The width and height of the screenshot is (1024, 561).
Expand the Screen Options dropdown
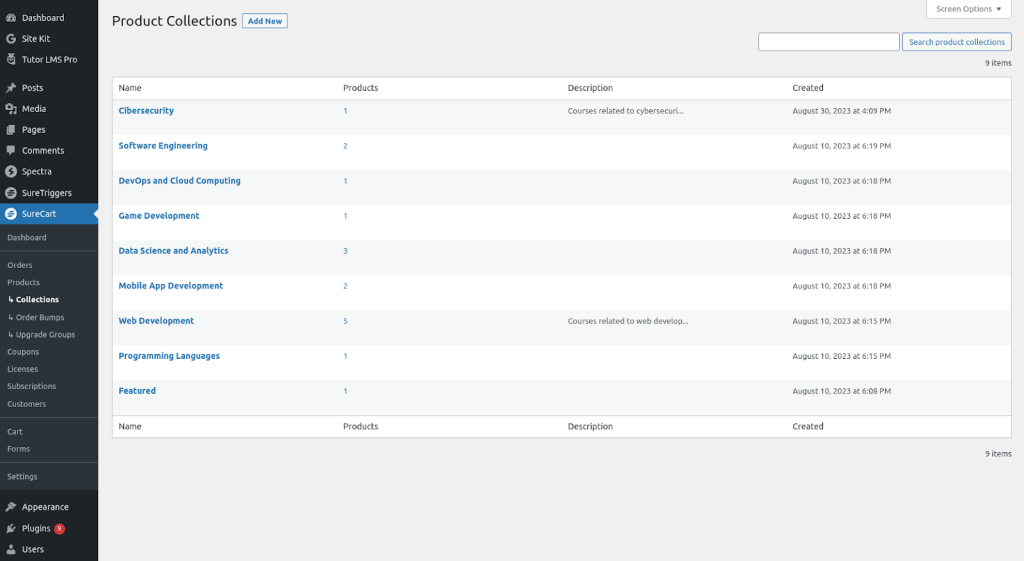pyautogui.click(x=968, y=9)
